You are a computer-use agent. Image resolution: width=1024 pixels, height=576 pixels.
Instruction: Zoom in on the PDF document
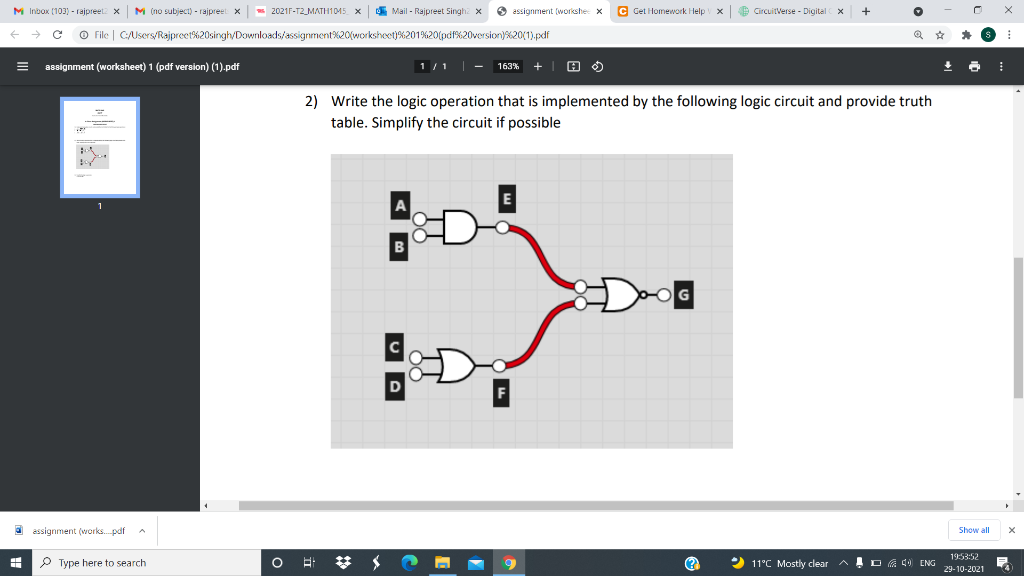(x=538, y=67)
